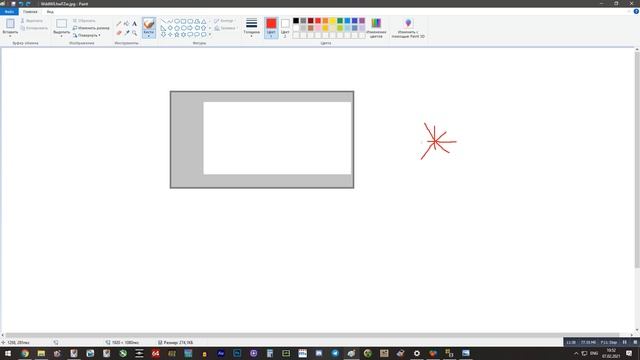Click the Save icon in title bar
The height and width of the screenshot is (360, 640).
point(13,4)
